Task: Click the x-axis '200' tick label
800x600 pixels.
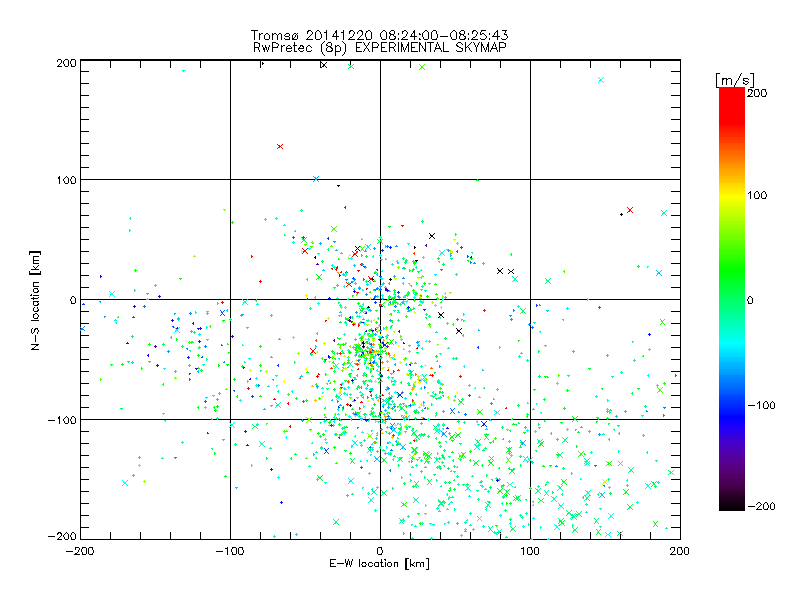Action: coord(680,551)
